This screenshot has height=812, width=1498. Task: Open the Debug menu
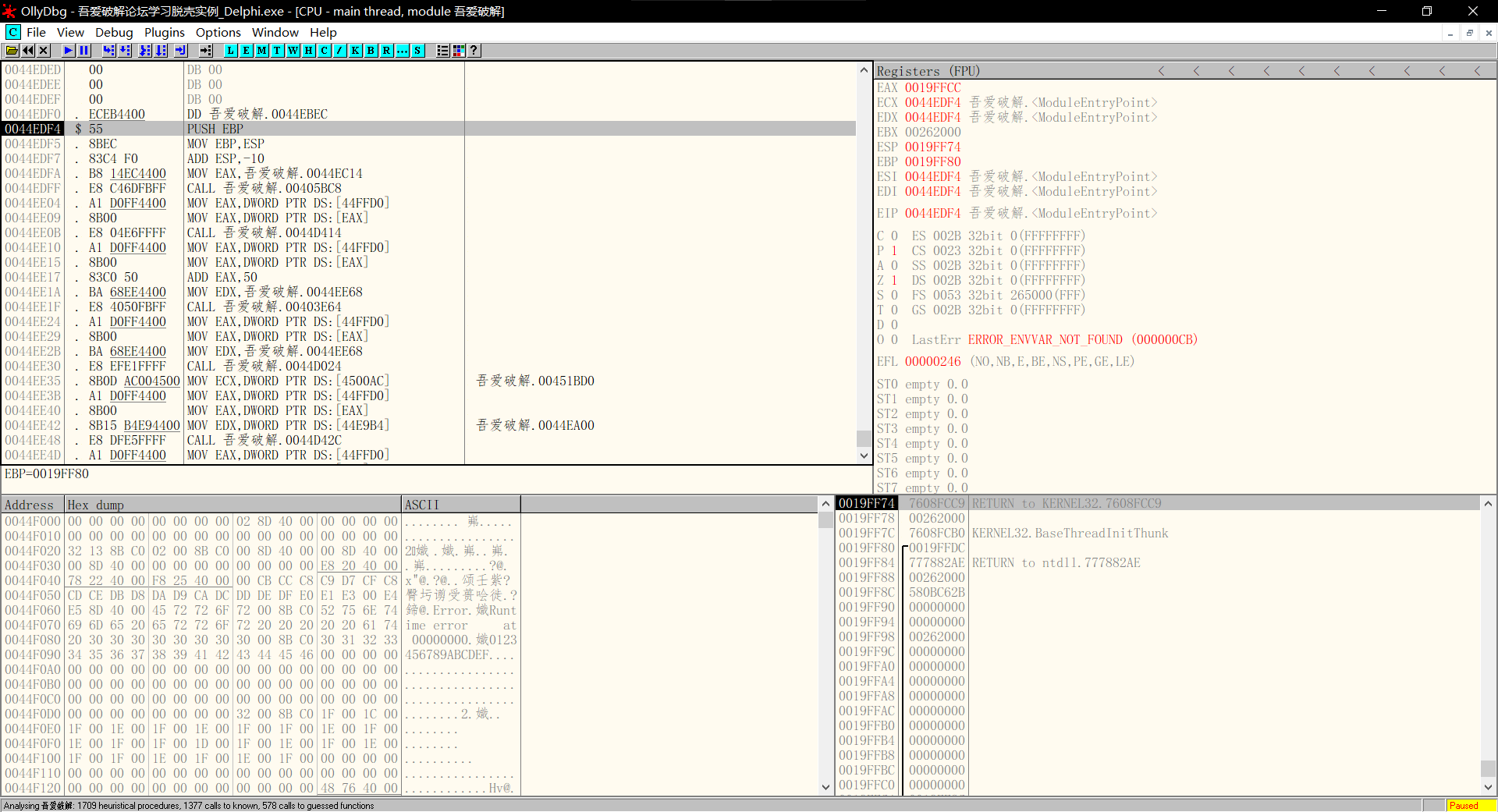pyautogui.click(x=114, y=32)
